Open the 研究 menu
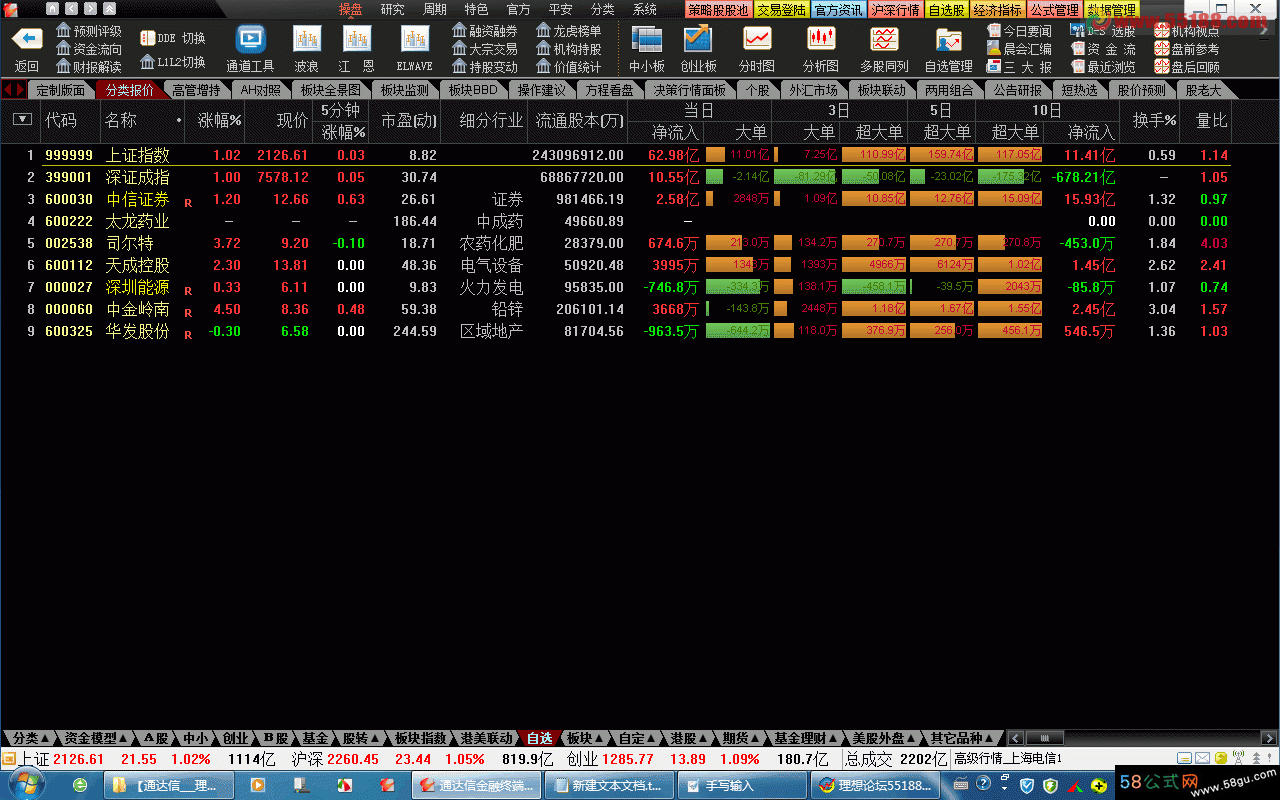Image resolution: width=1280 pixels, height=800 pixels. tap(393, 9)
